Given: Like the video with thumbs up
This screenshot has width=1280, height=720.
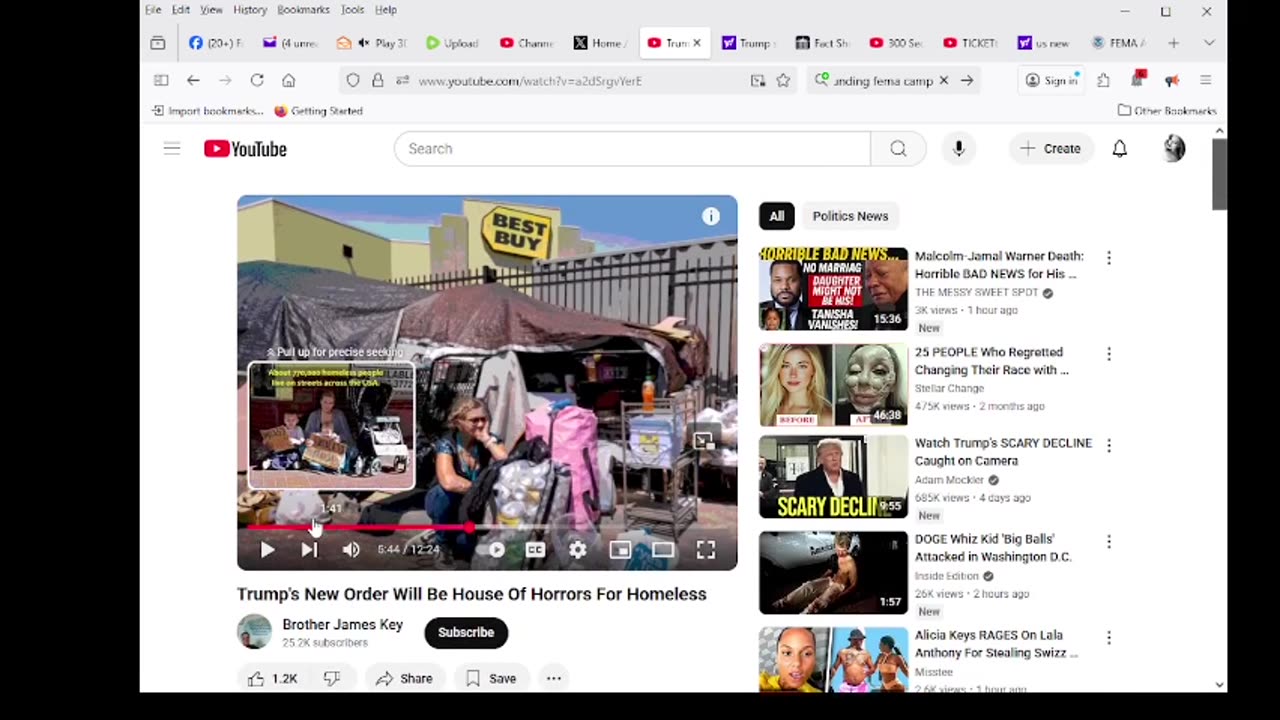Looking at the screenshot, I should click(273, 678).
